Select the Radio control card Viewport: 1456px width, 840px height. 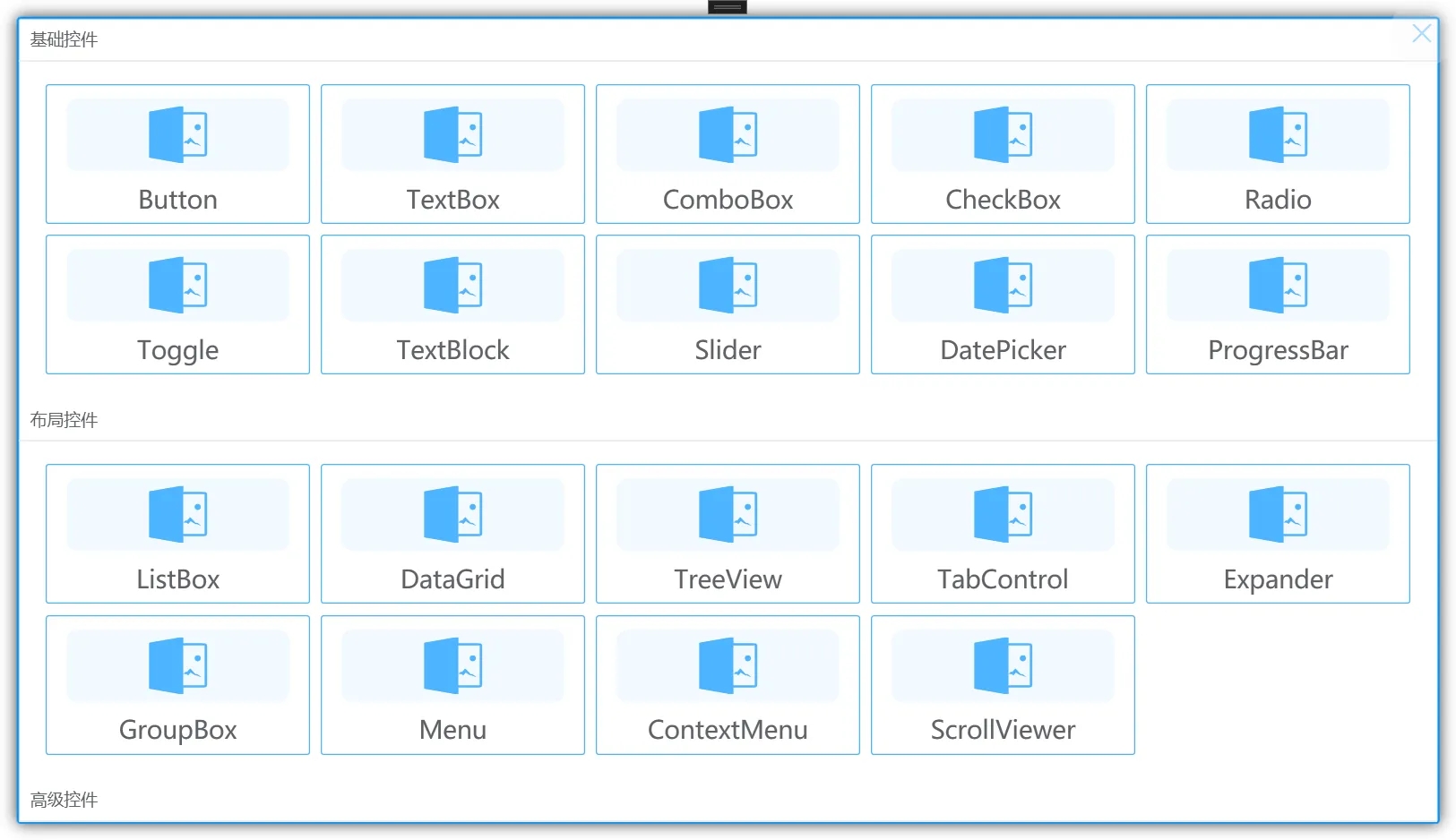point(1277,154)
